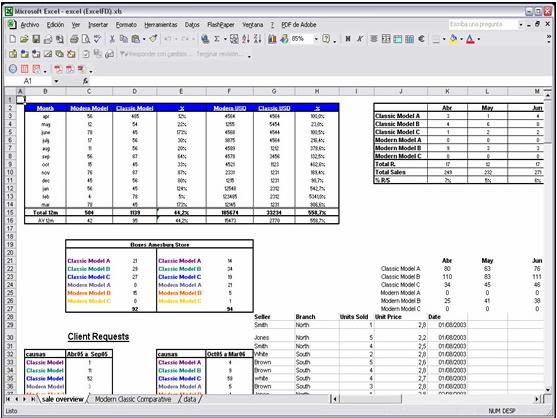
Task: Activate the Format Painter brush
Action: [153, 39]
